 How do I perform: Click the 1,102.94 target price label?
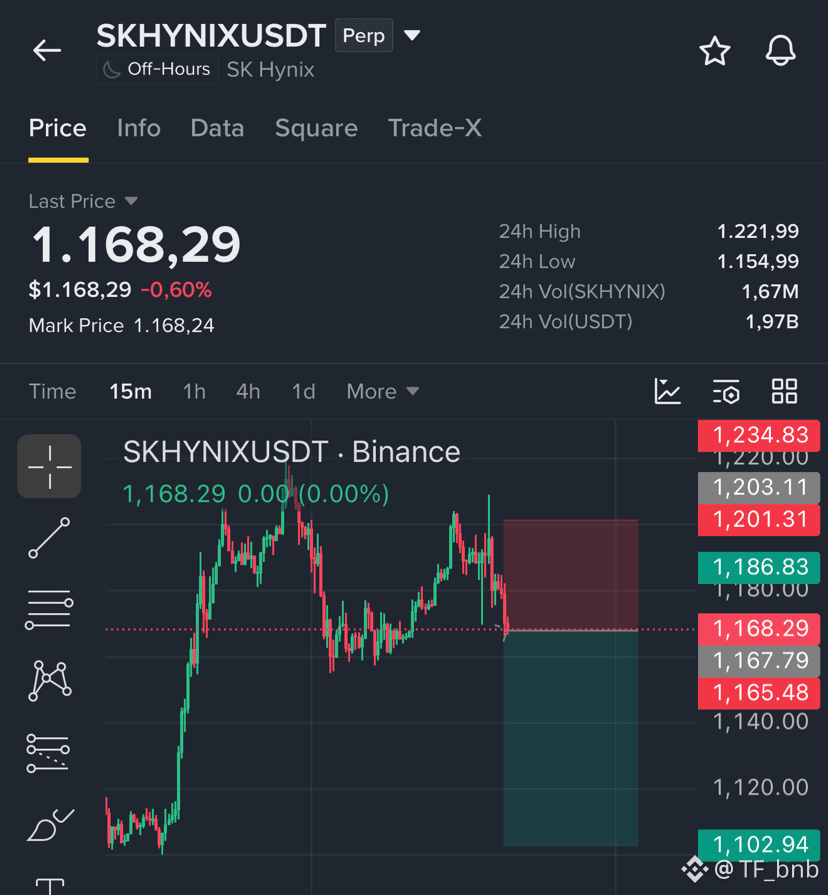759,844
